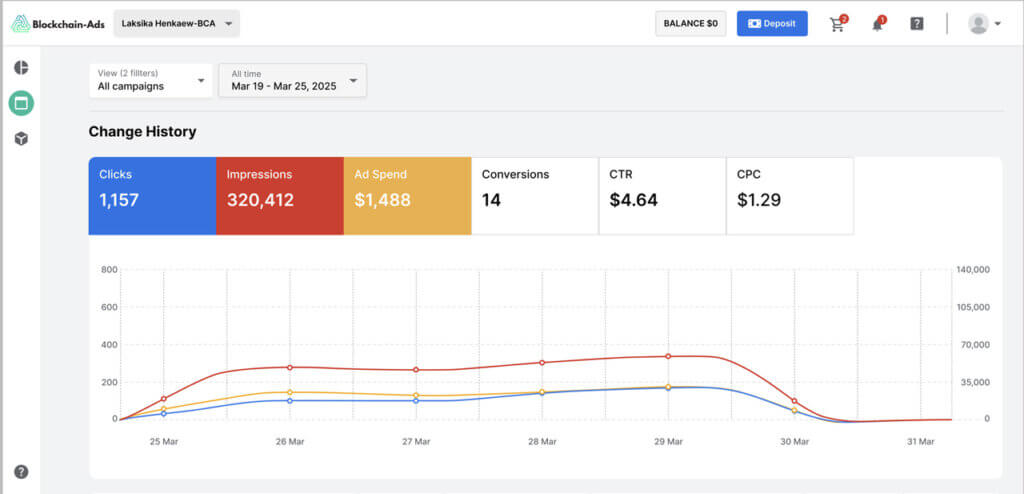1024x494 pixels.
Task: Open the notifications bell icon
Action: coord(878,24)
